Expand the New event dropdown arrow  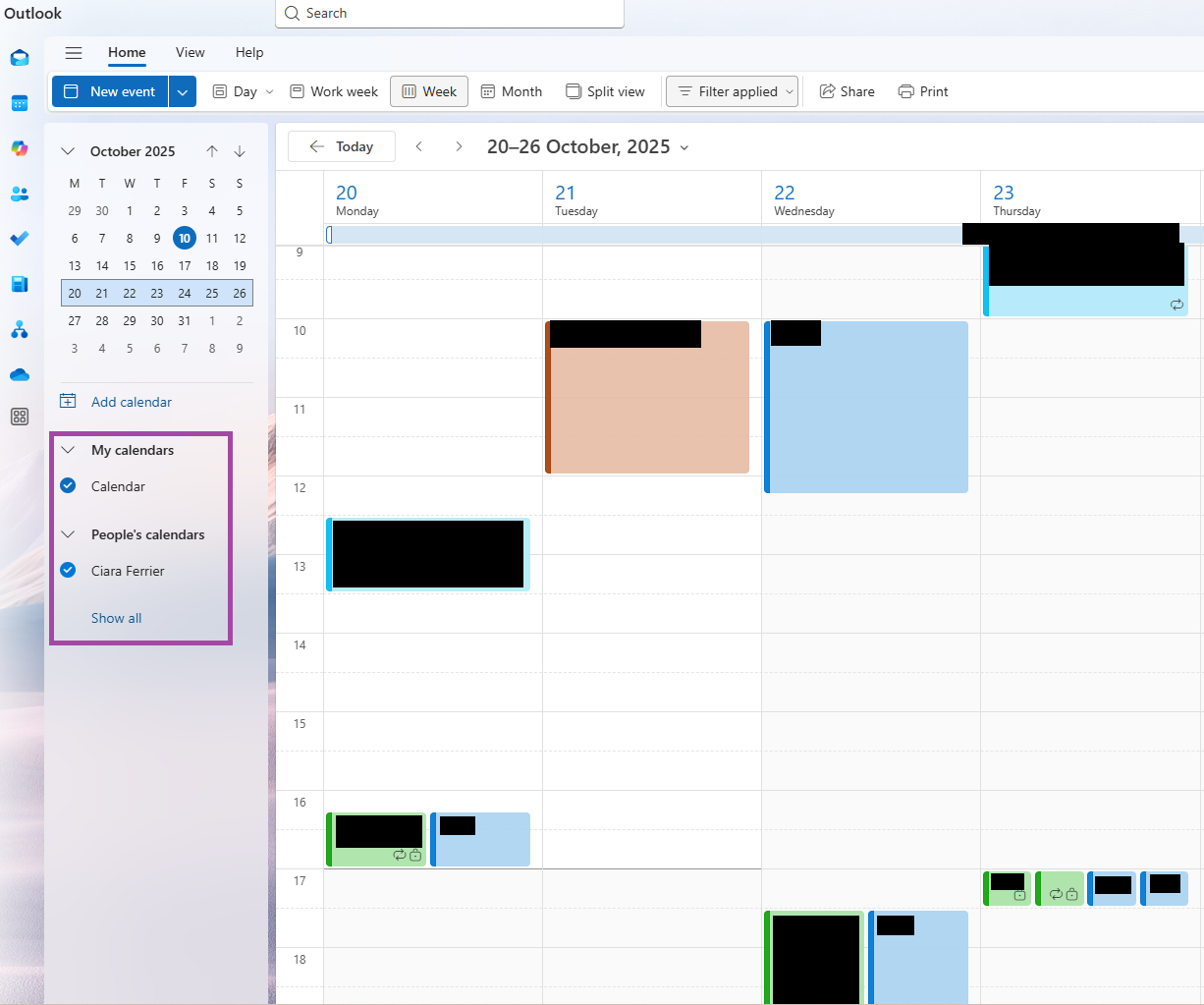pos(183,91)
